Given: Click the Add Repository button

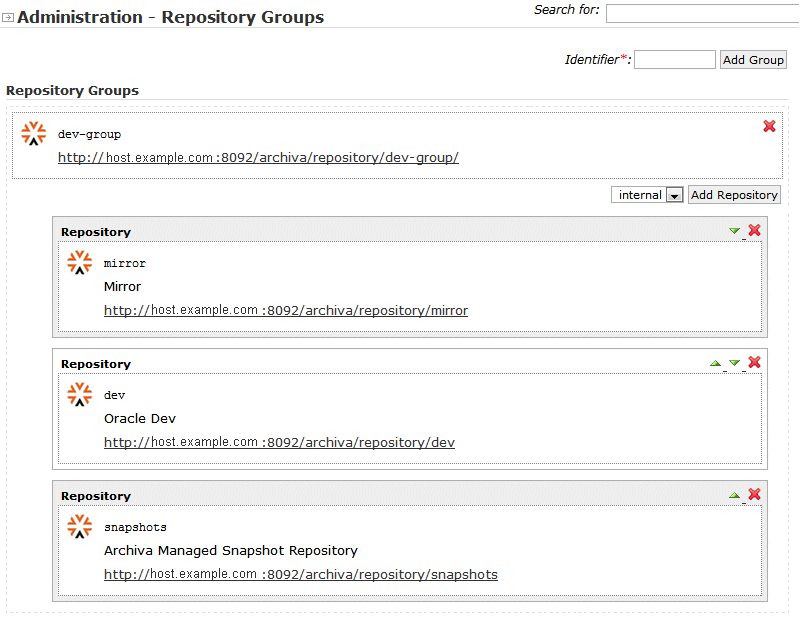Looking at the screenshot, I should 734,195.
